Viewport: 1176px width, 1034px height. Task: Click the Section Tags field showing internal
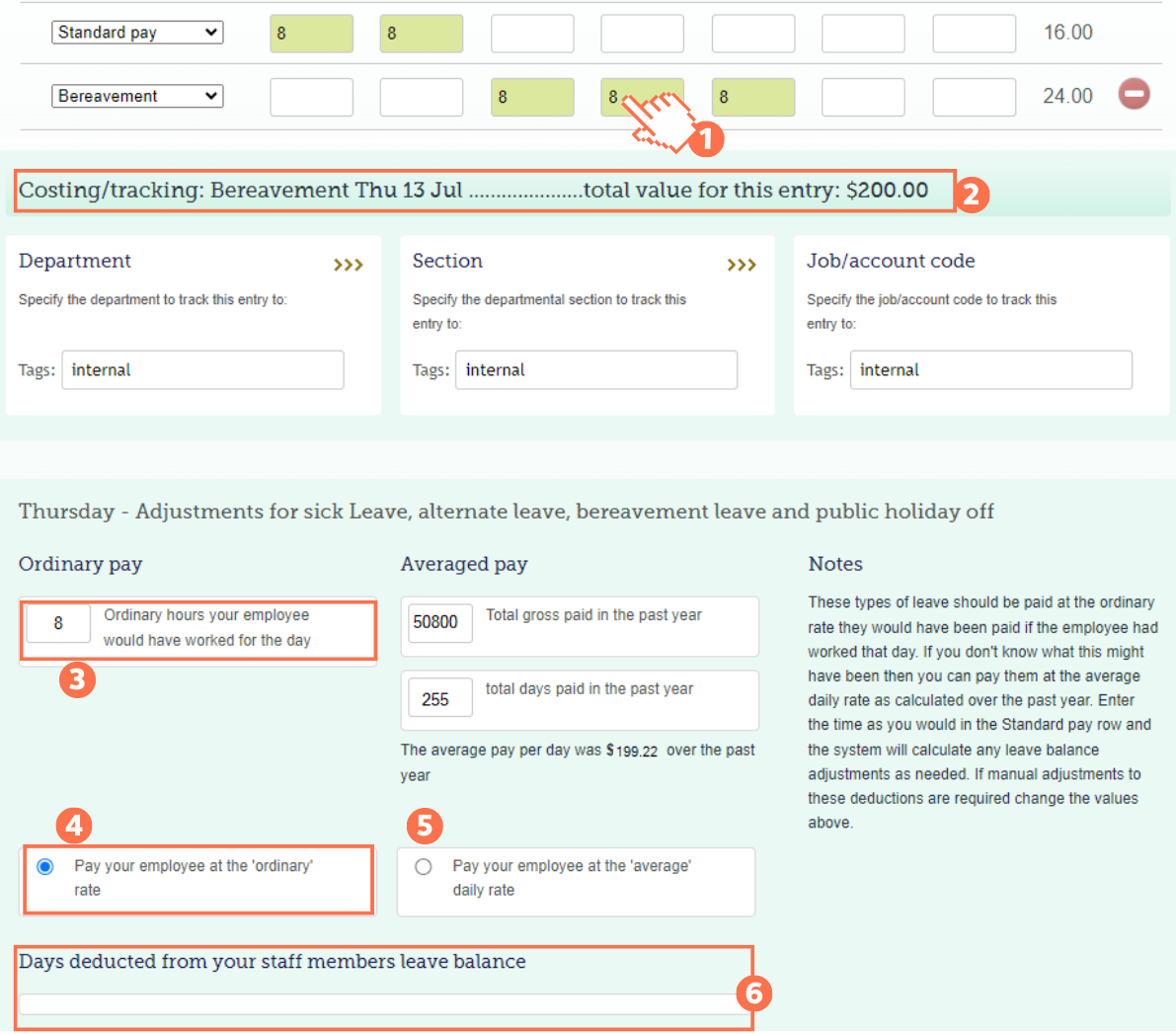pos(595,369)
